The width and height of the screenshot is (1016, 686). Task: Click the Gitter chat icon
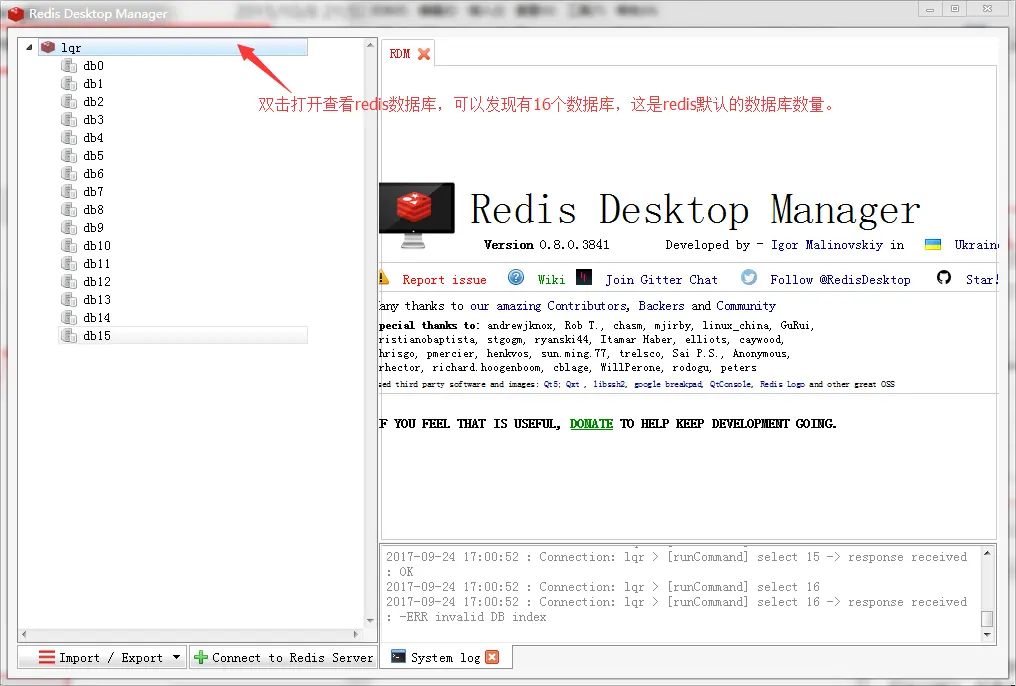coord(584,278)
